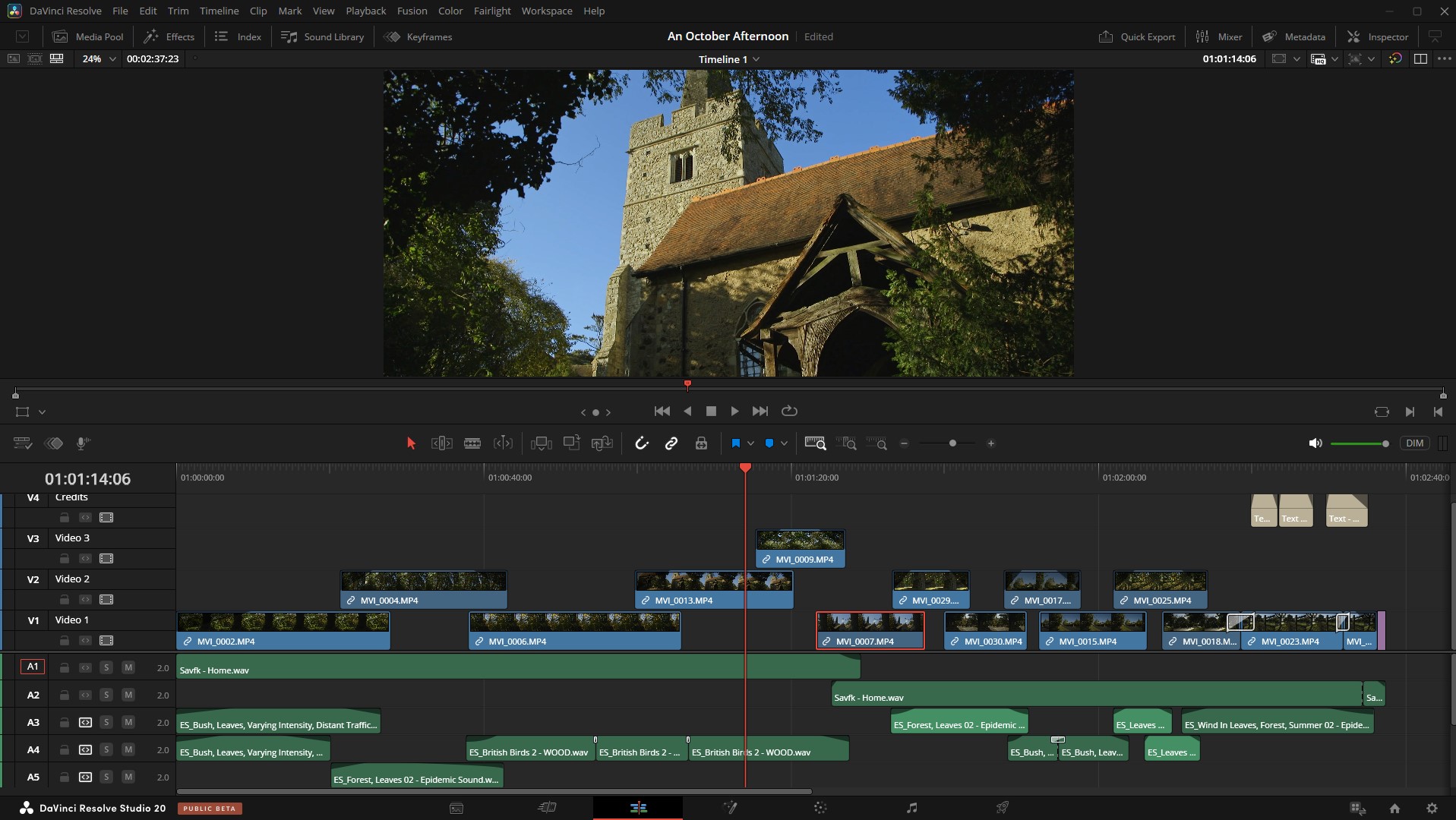
Task: Open the Fusion menu
Action: click(412, 11)
